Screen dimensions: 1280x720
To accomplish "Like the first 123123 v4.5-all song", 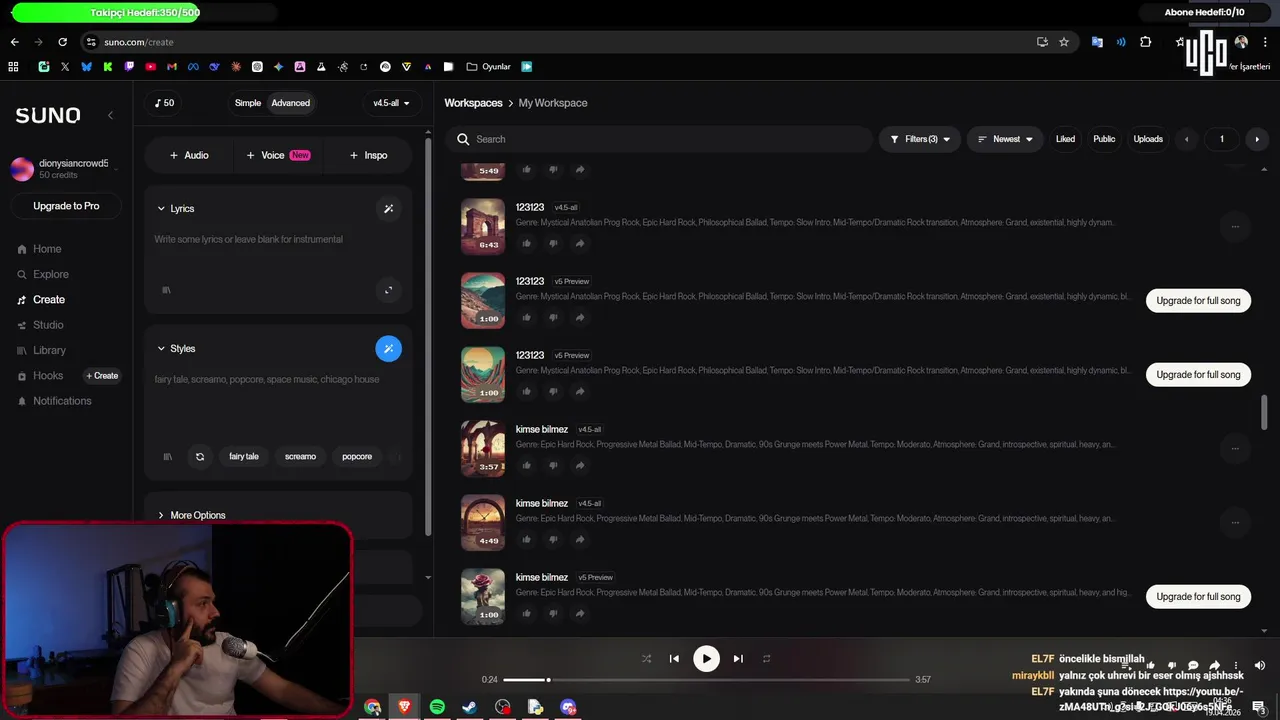I will pyautogui.click(x=527, y=244).
